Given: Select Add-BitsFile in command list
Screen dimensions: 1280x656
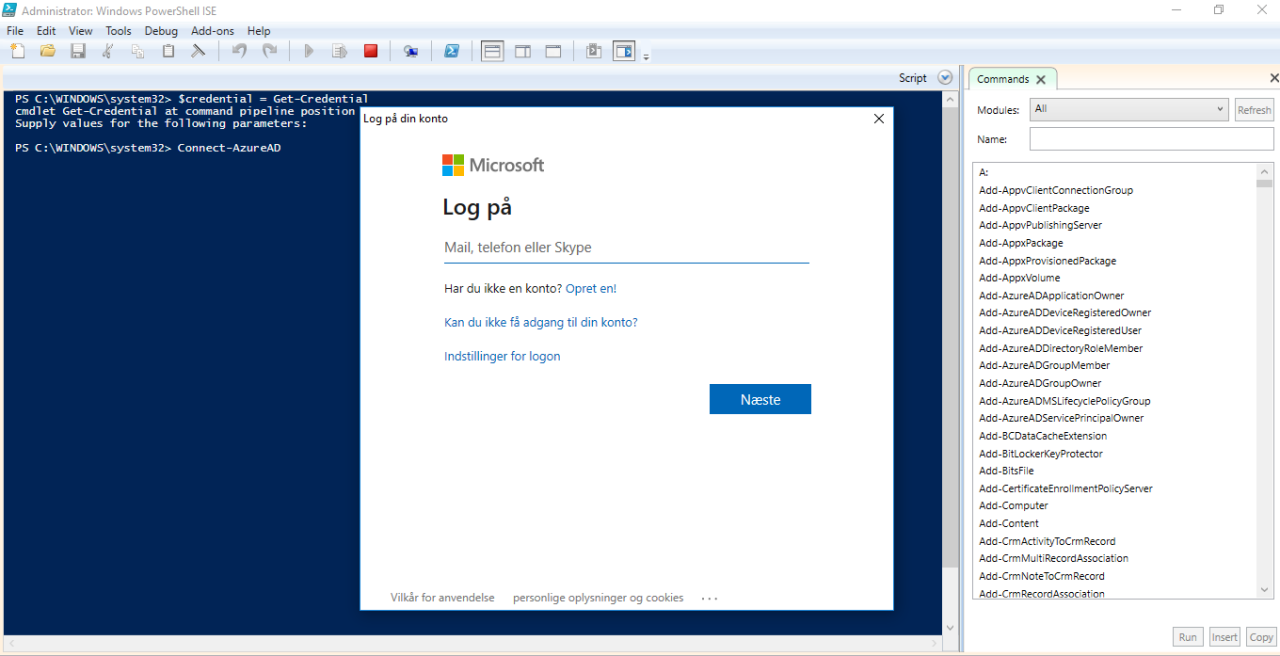Looking at the screenshot, I should coord(1006,471).
